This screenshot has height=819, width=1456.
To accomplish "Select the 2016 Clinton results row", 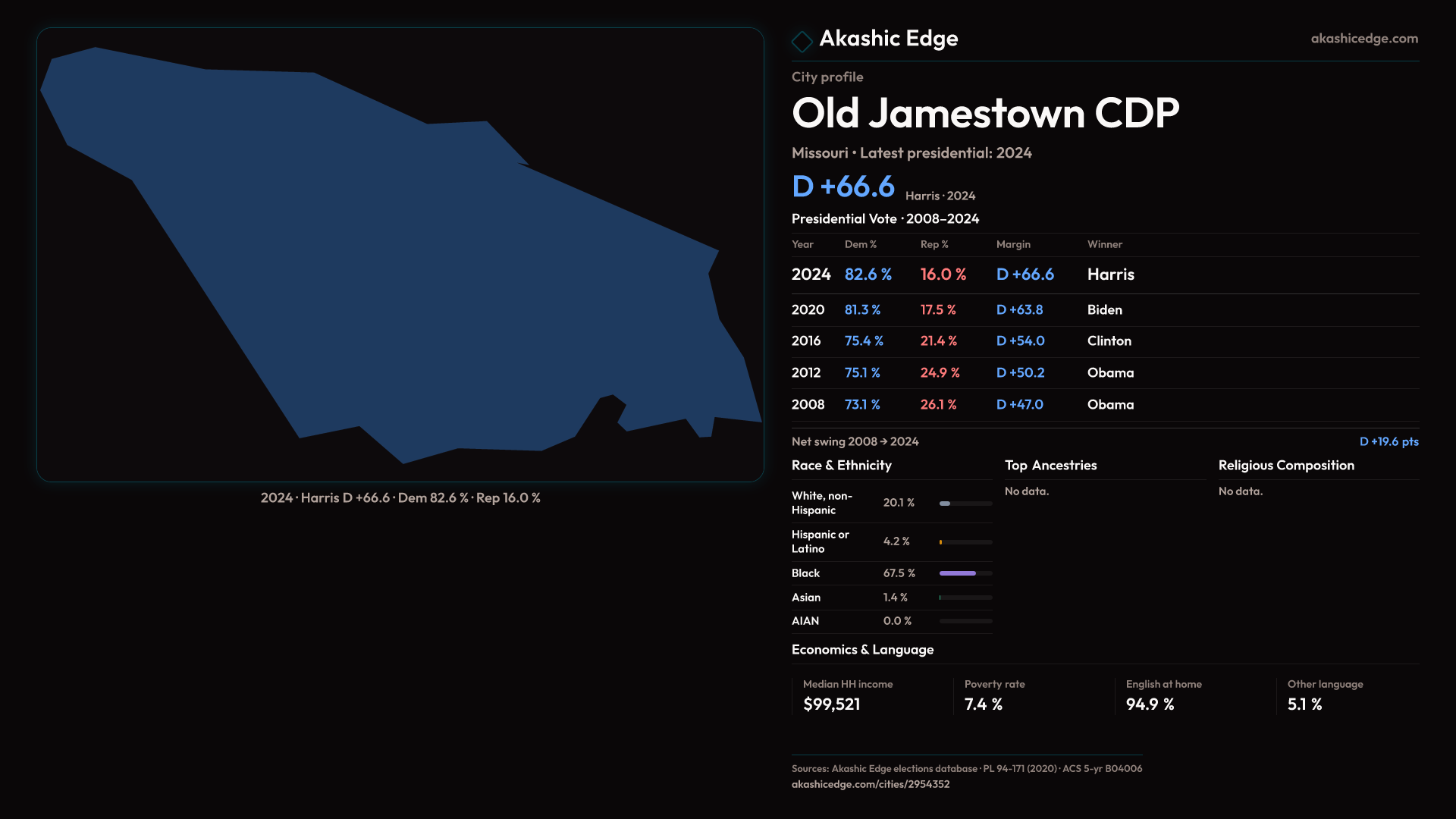I will tap(1104, 341).
